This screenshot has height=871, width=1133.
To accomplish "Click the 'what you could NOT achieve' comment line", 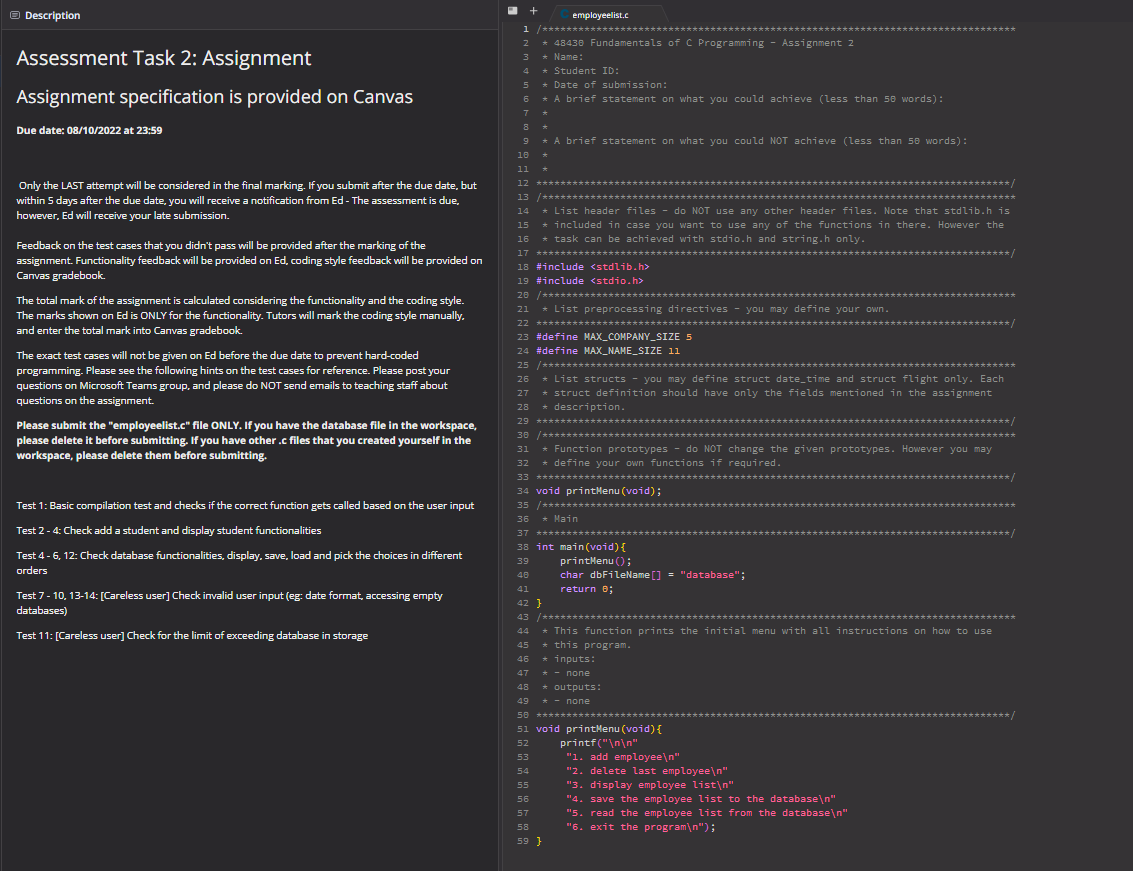I will coord(754,141).
